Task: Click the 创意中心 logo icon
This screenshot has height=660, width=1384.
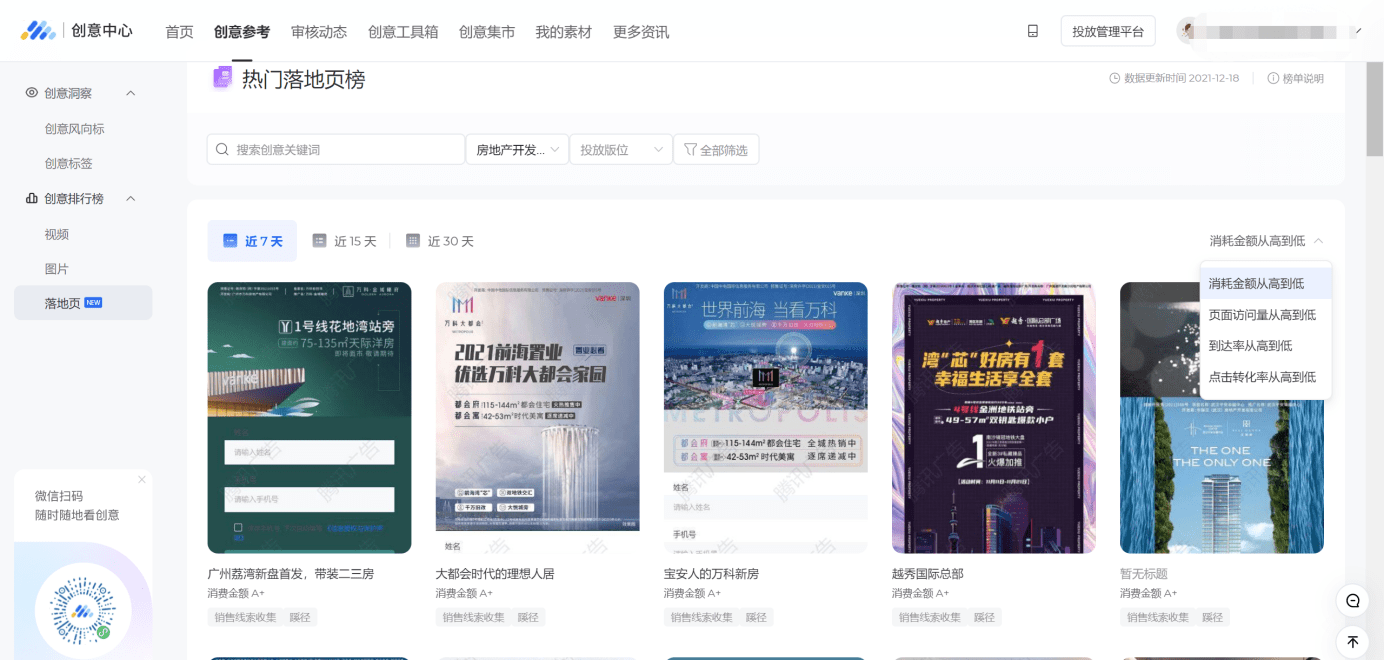Action: [39, 31]
